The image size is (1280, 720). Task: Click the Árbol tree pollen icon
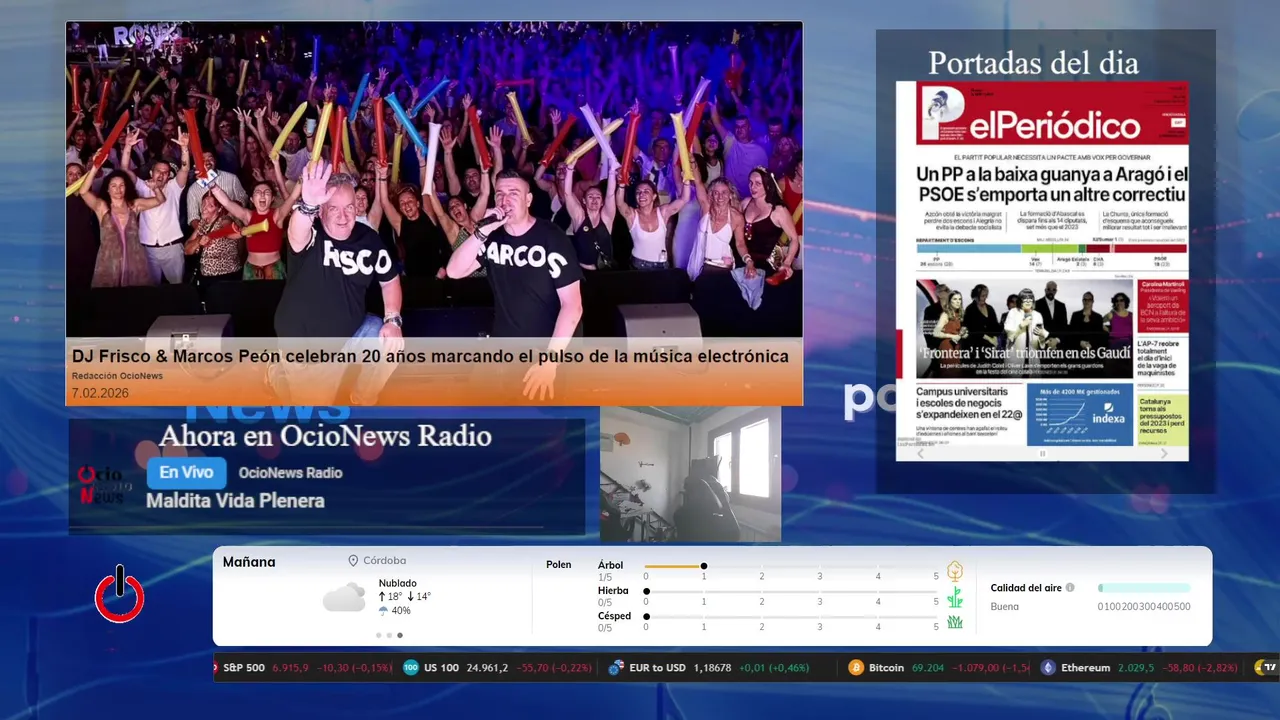(955, 571)
